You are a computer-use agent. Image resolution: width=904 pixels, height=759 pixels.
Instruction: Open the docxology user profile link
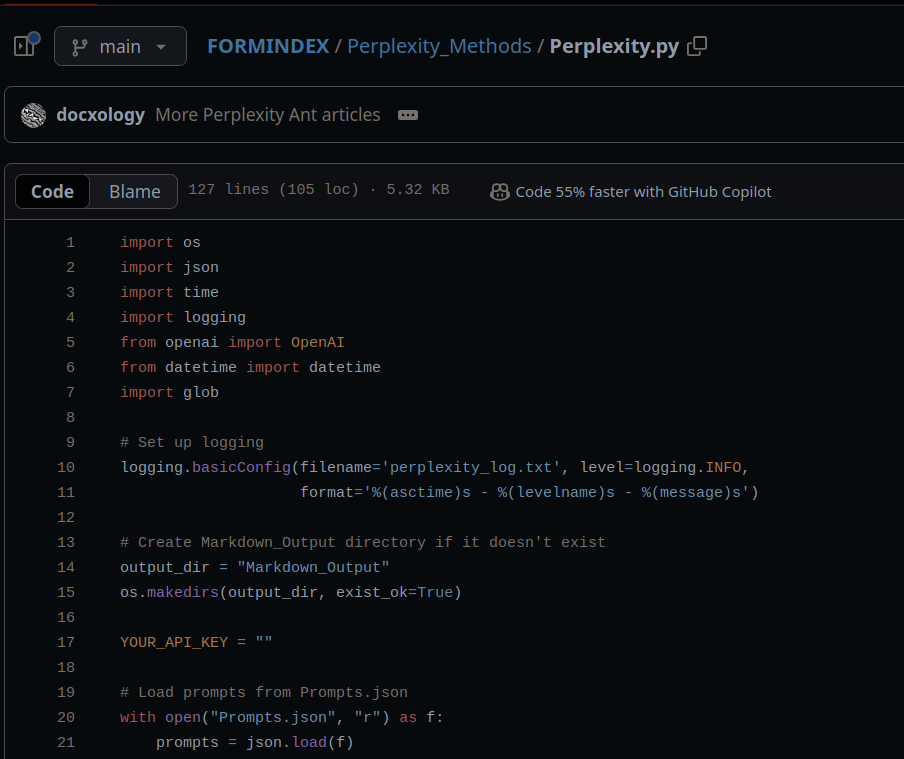(100, 115)
